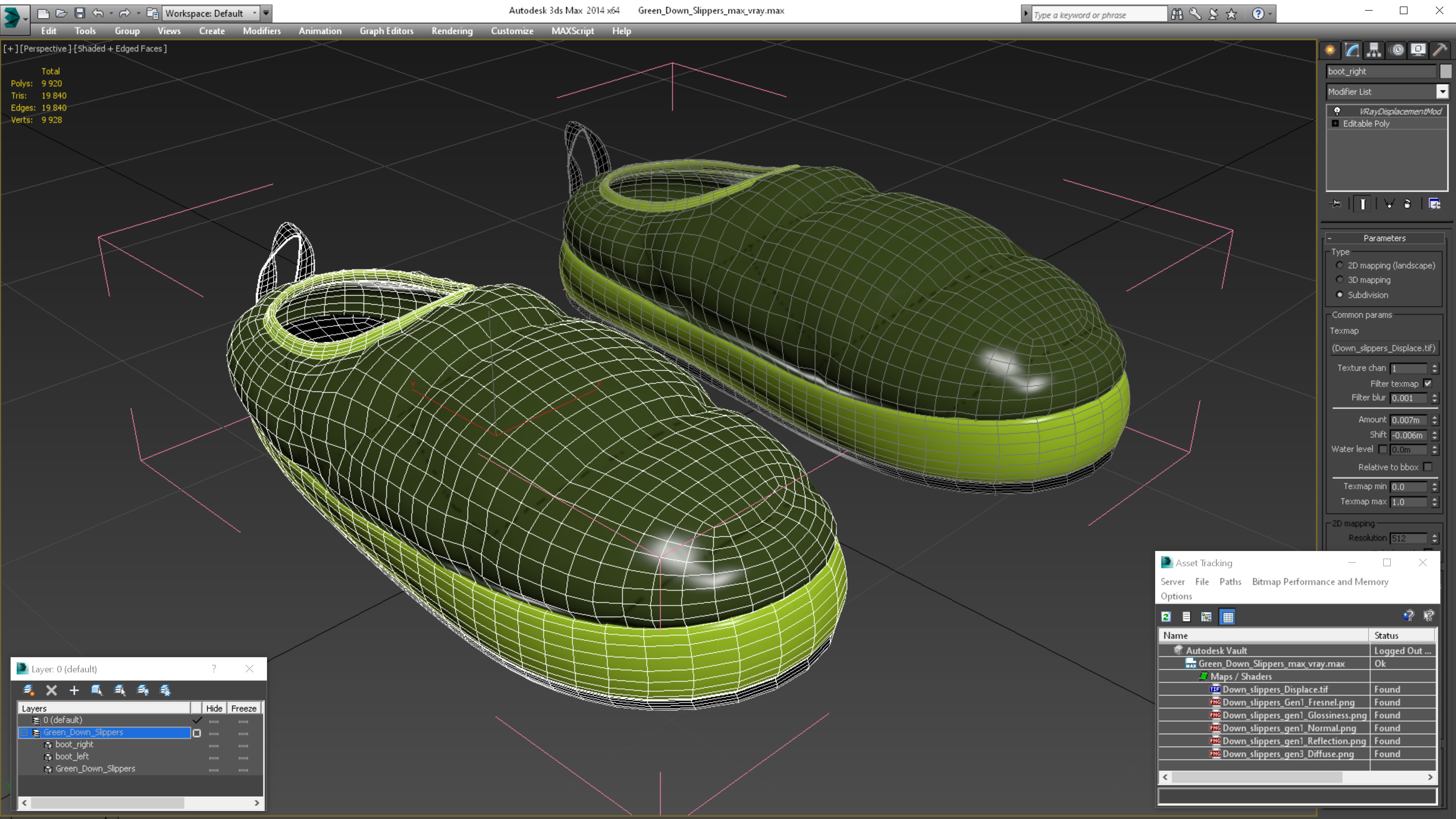Click the Undo arrow icon
The height and width of the screenshot is (819, 1456).
point(98,13)
